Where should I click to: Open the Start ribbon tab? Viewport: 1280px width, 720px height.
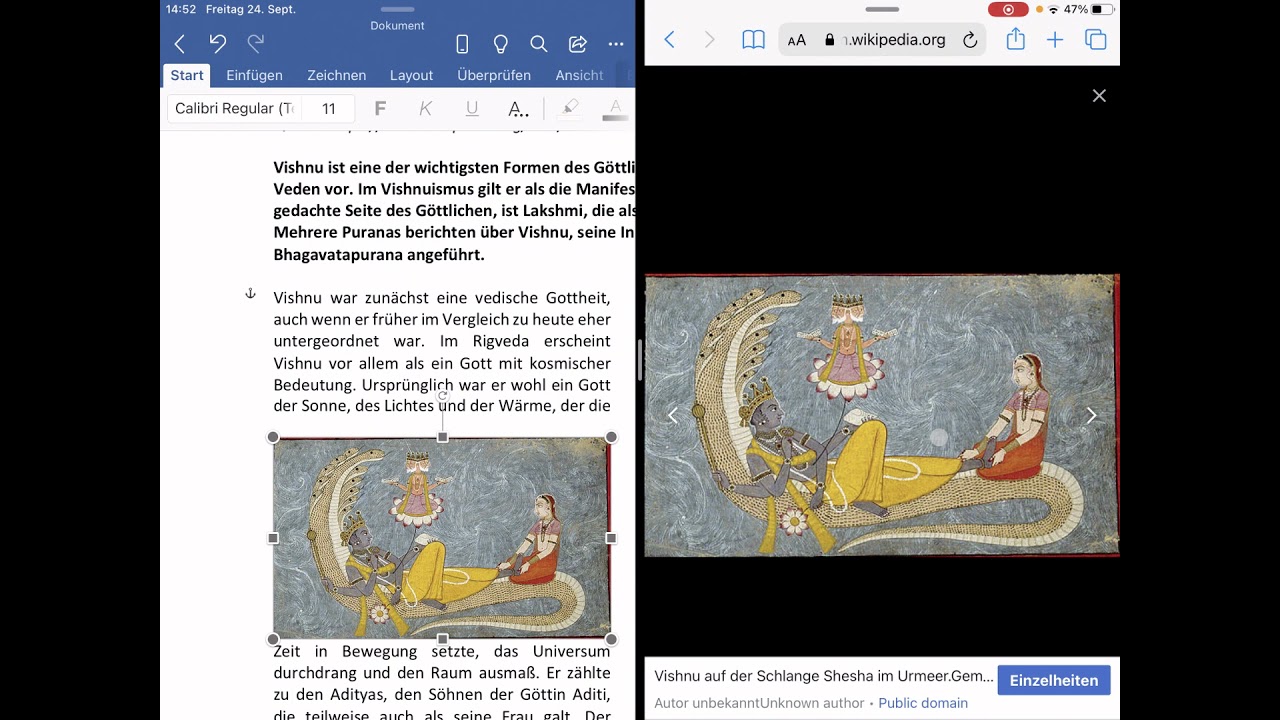(x=187, y=75)
